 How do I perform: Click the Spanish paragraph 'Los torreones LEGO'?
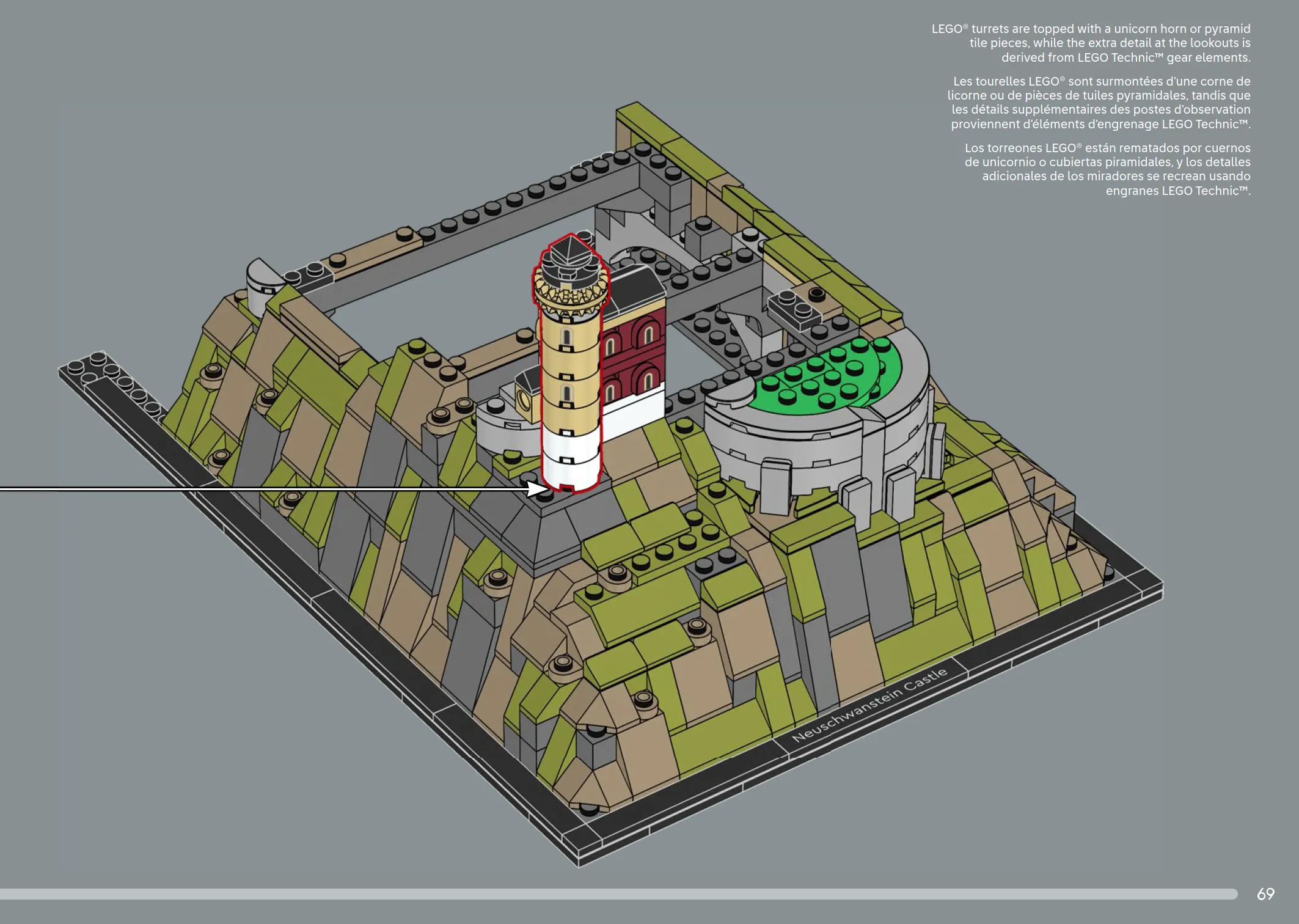click(1107, 169)
